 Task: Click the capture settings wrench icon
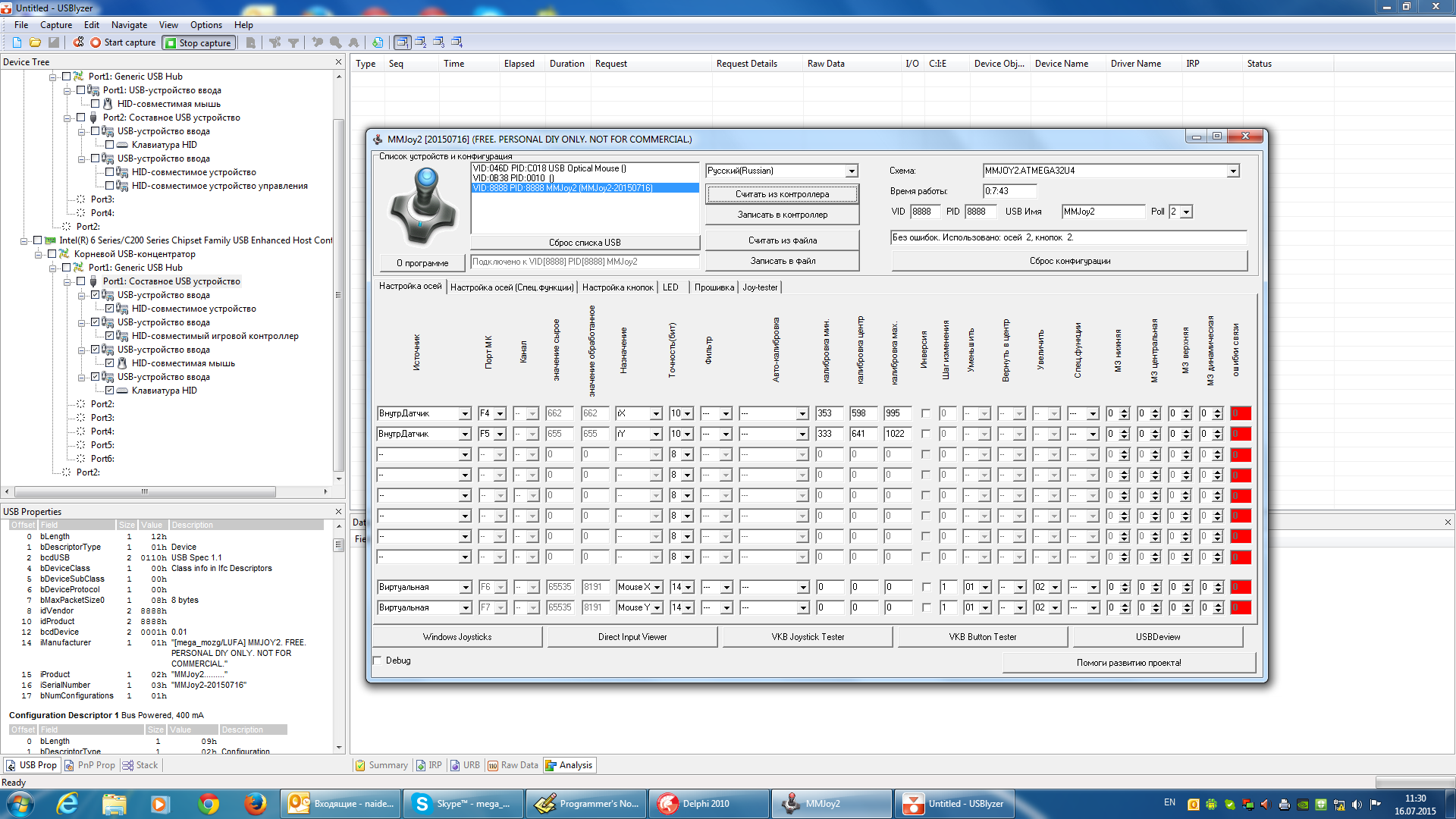click(78, 42)
